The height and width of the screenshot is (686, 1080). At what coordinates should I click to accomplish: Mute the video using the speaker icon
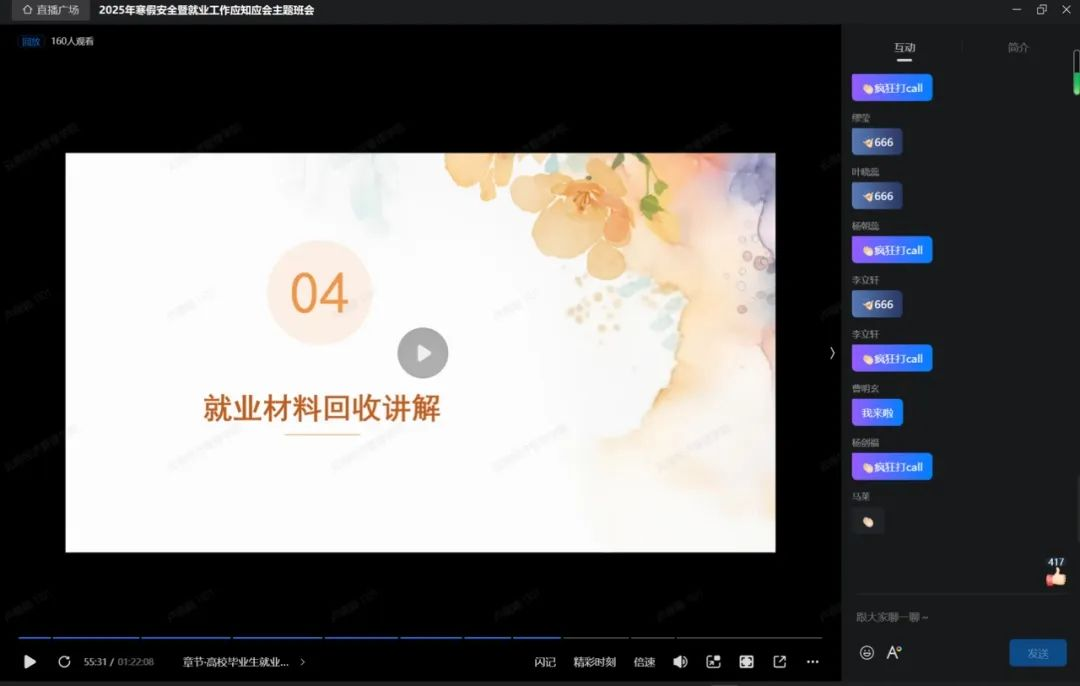pos(681,662)
